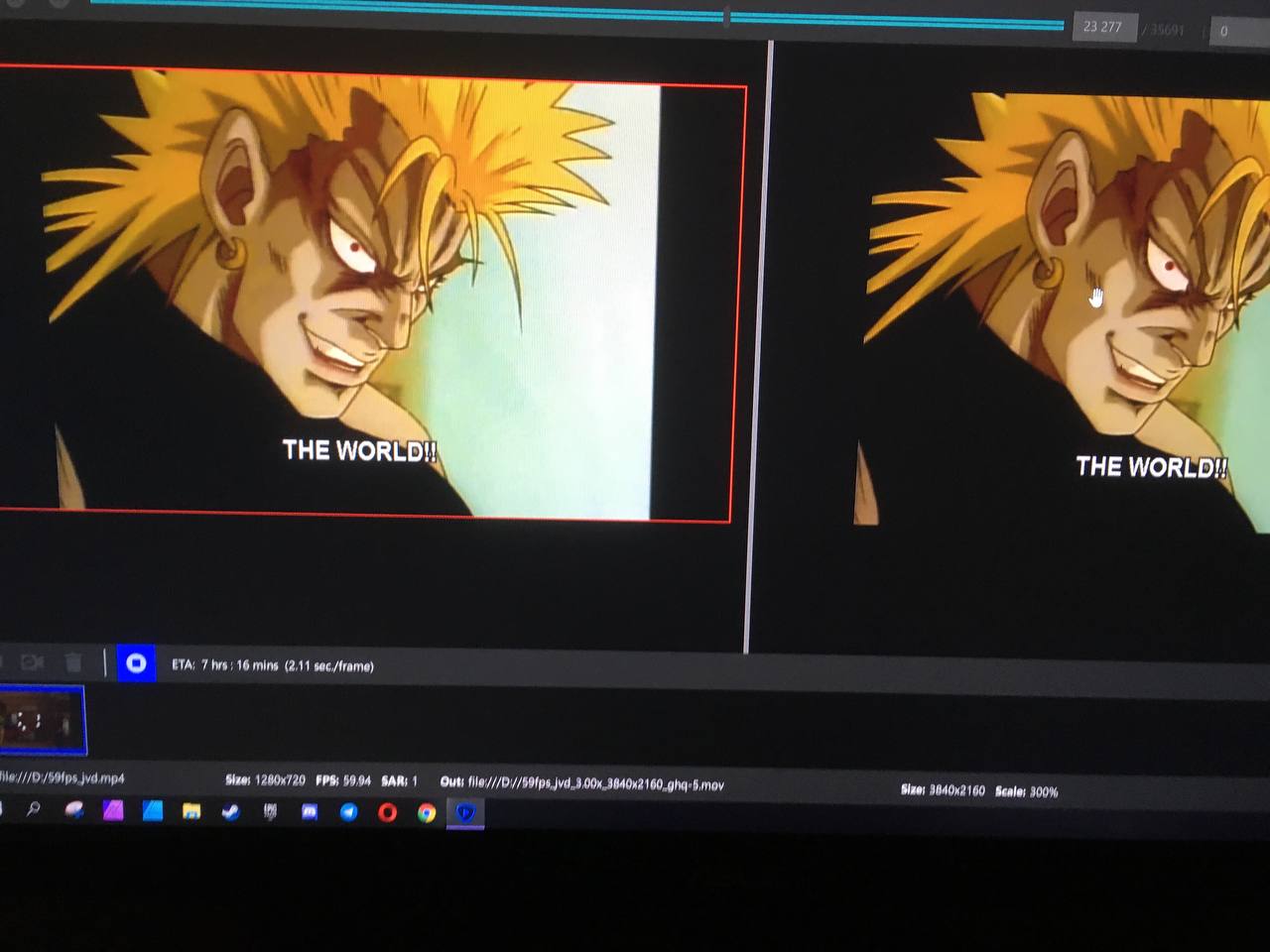Screen dimensions: 1270x952
Task: Click the input path file:///D:/59fps_jvd.mp4
Action: coord(63,777)
